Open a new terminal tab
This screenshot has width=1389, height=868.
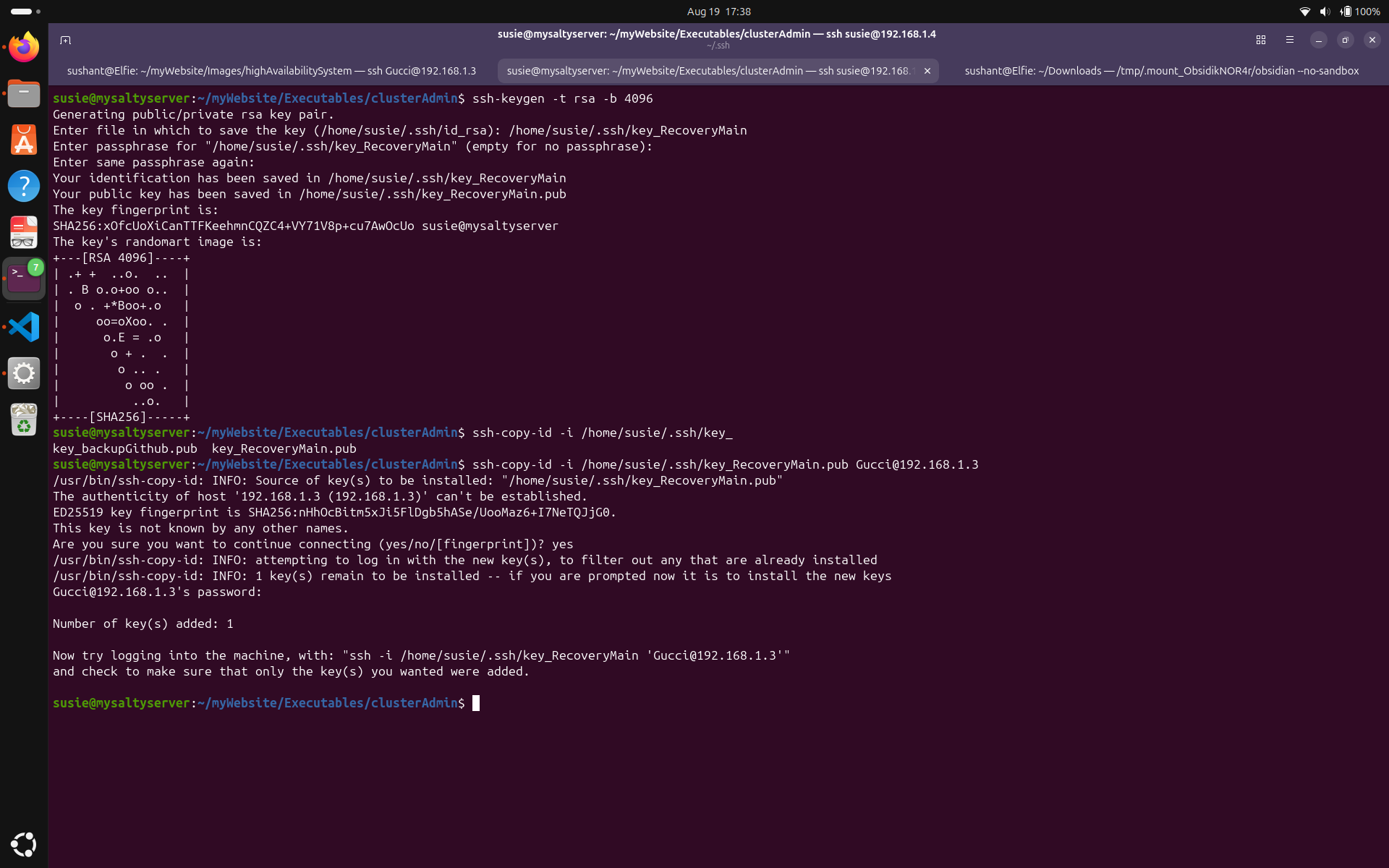[x=65, y=41]
